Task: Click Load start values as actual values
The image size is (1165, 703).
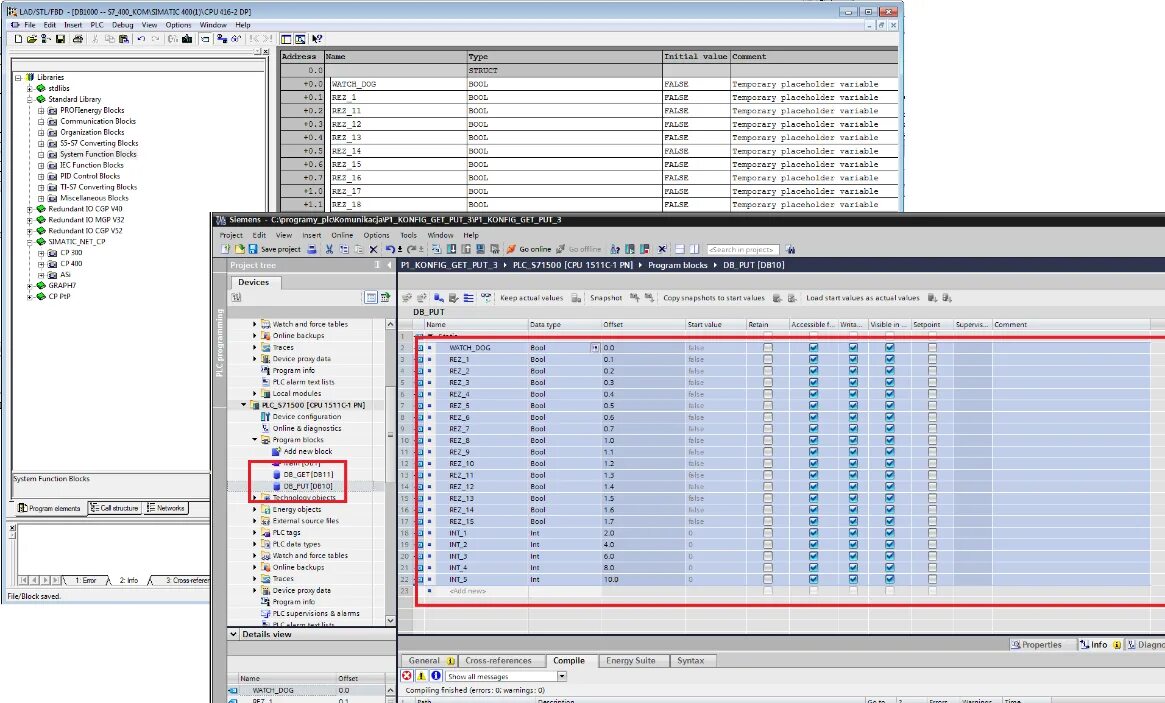Action: coord(863,297)
